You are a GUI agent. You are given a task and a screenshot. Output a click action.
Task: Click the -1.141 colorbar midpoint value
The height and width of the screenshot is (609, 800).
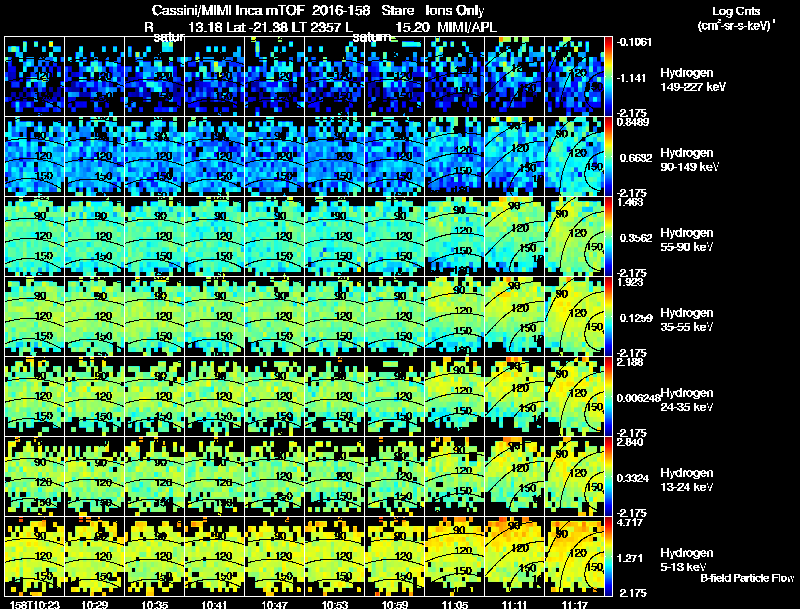pos(632,78)
